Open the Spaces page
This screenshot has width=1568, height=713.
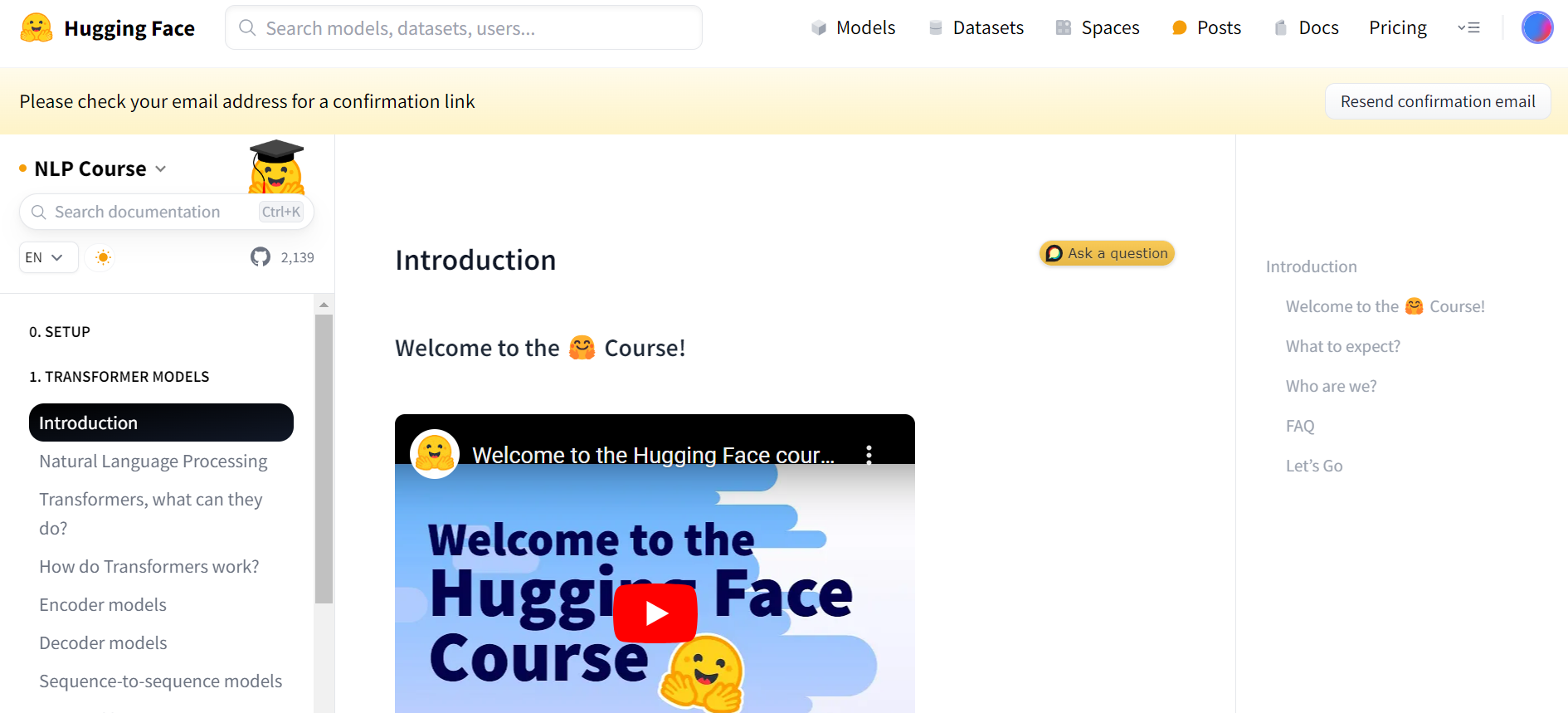pyautogui.click(x=1098, y=28)
